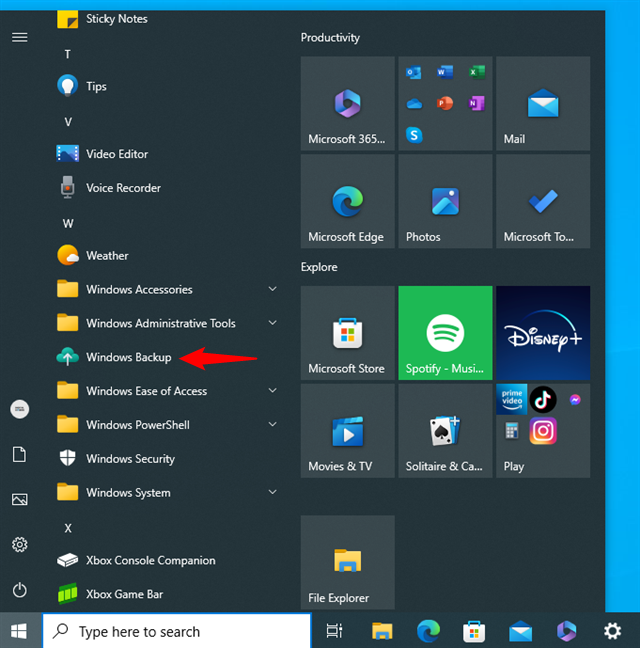Open the Disney+ tile
Image resolution: width=640 pixels, height=648 pixels.
coord(543,333)
